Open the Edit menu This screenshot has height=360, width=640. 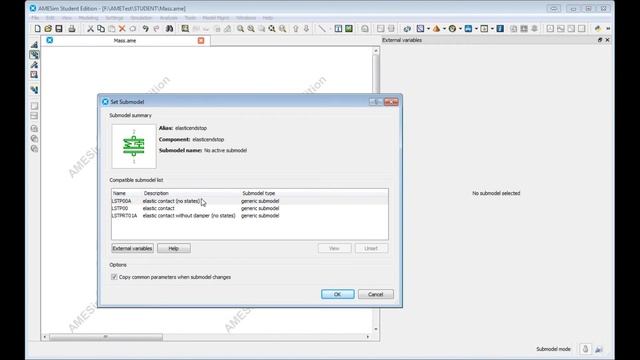(x=50, y=18)
